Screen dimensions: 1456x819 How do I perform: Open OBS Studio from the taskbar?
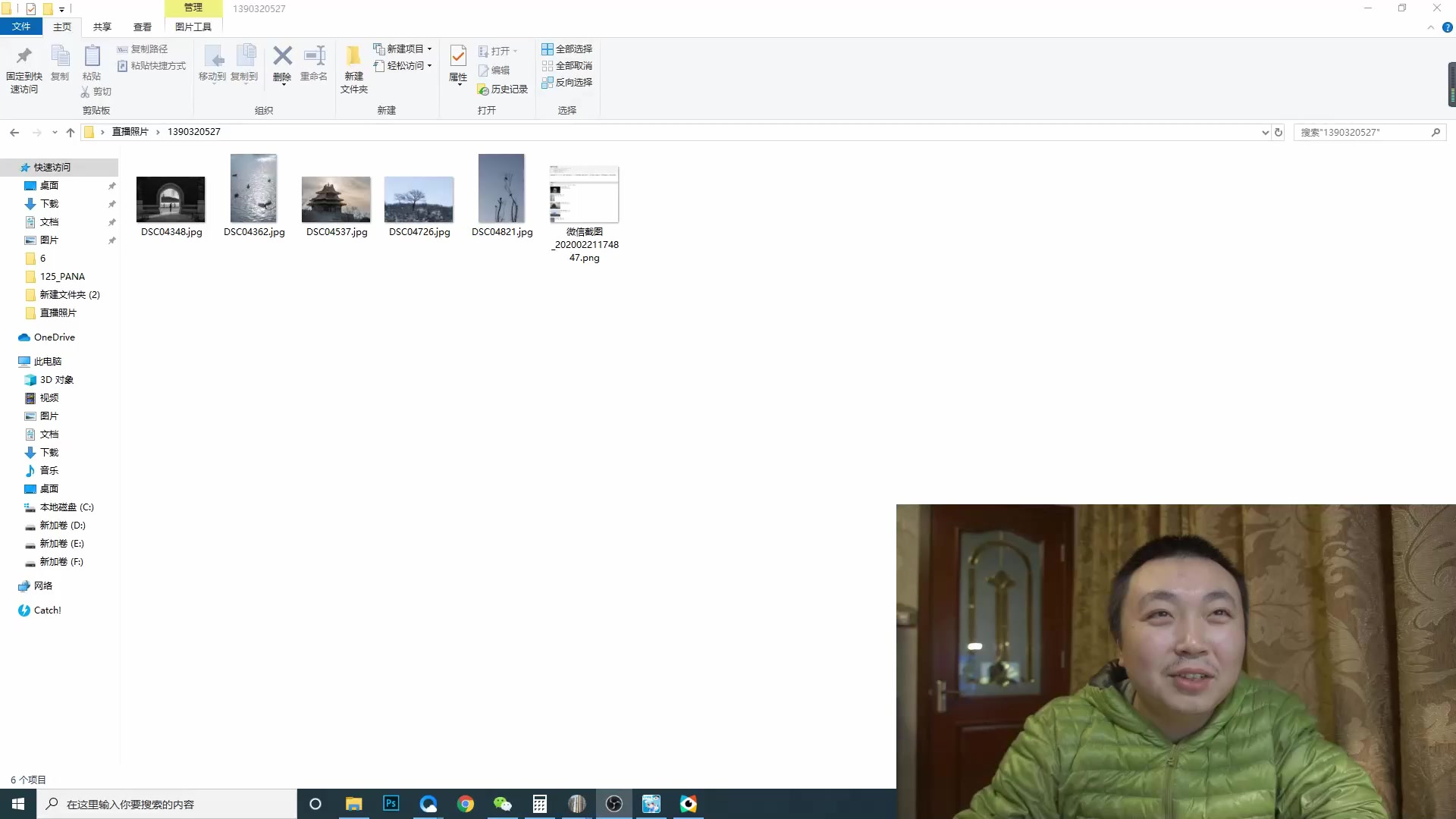(x=614, y=804)
